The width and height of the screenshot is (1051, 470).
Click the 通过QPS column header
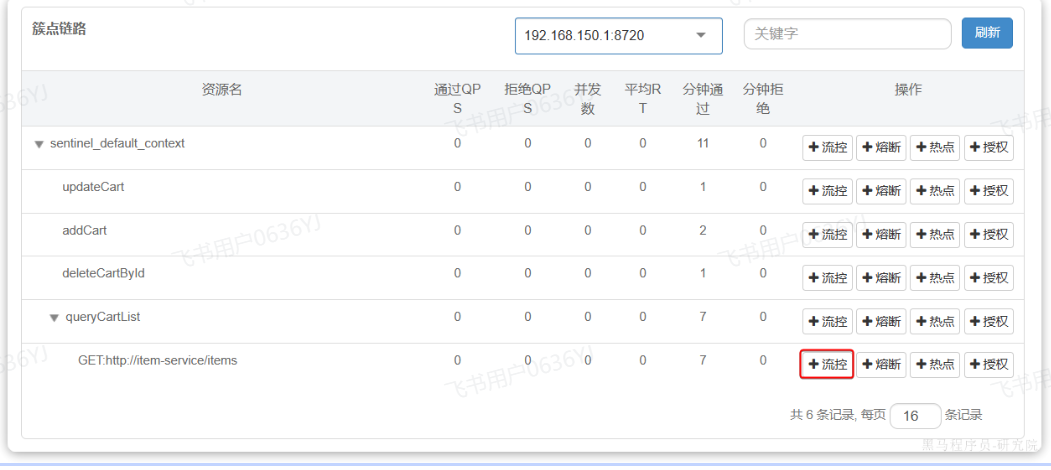coord(457,99)
